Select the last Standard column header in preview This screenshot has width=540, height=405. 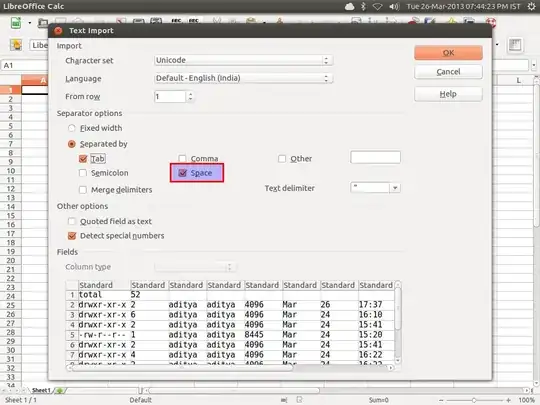pyautogui.click(x=376, y=285)
